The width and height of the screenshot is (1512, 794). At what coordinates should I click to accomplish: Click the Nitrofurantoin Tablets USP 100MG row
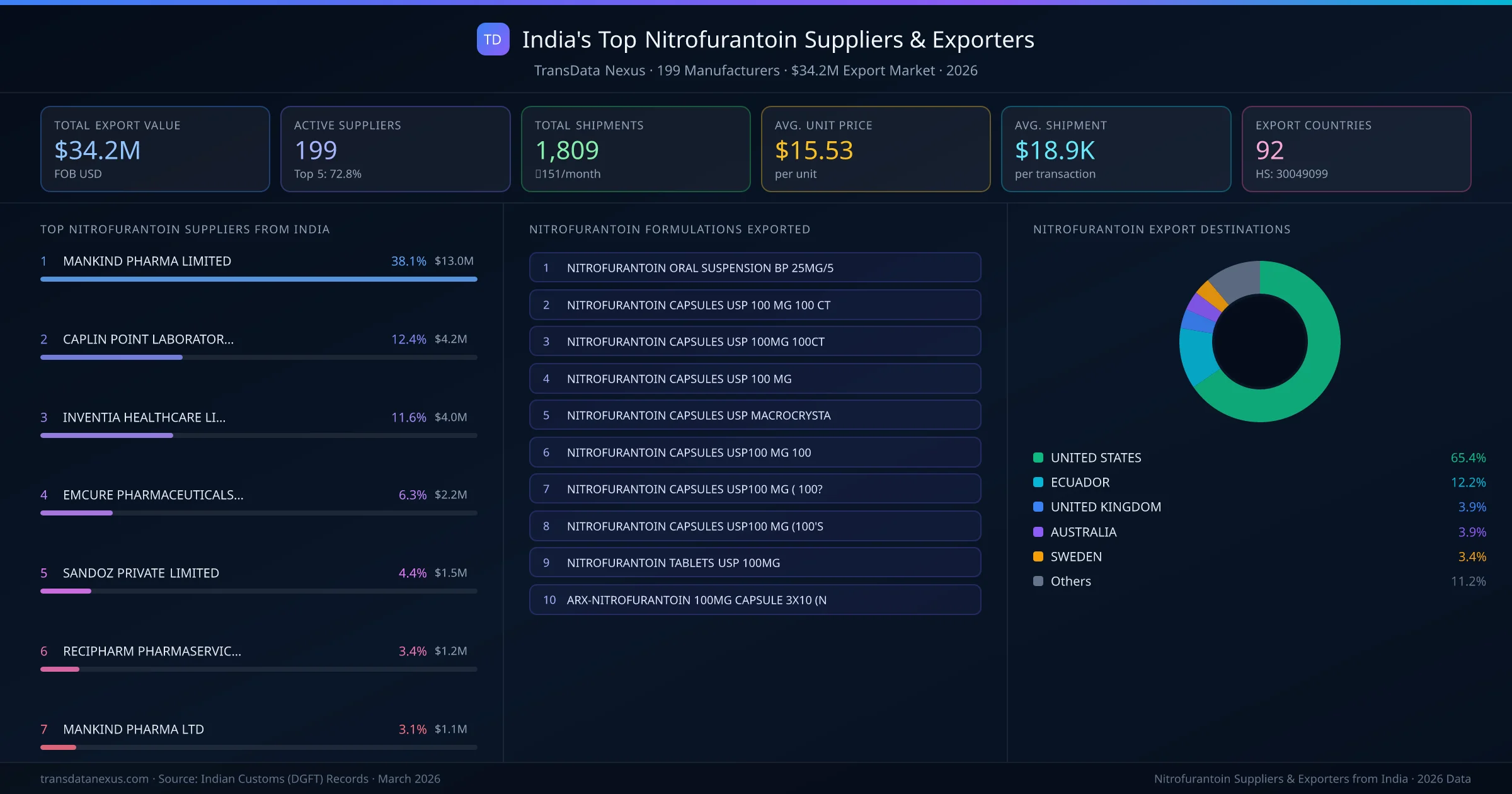tap(755, 563)
